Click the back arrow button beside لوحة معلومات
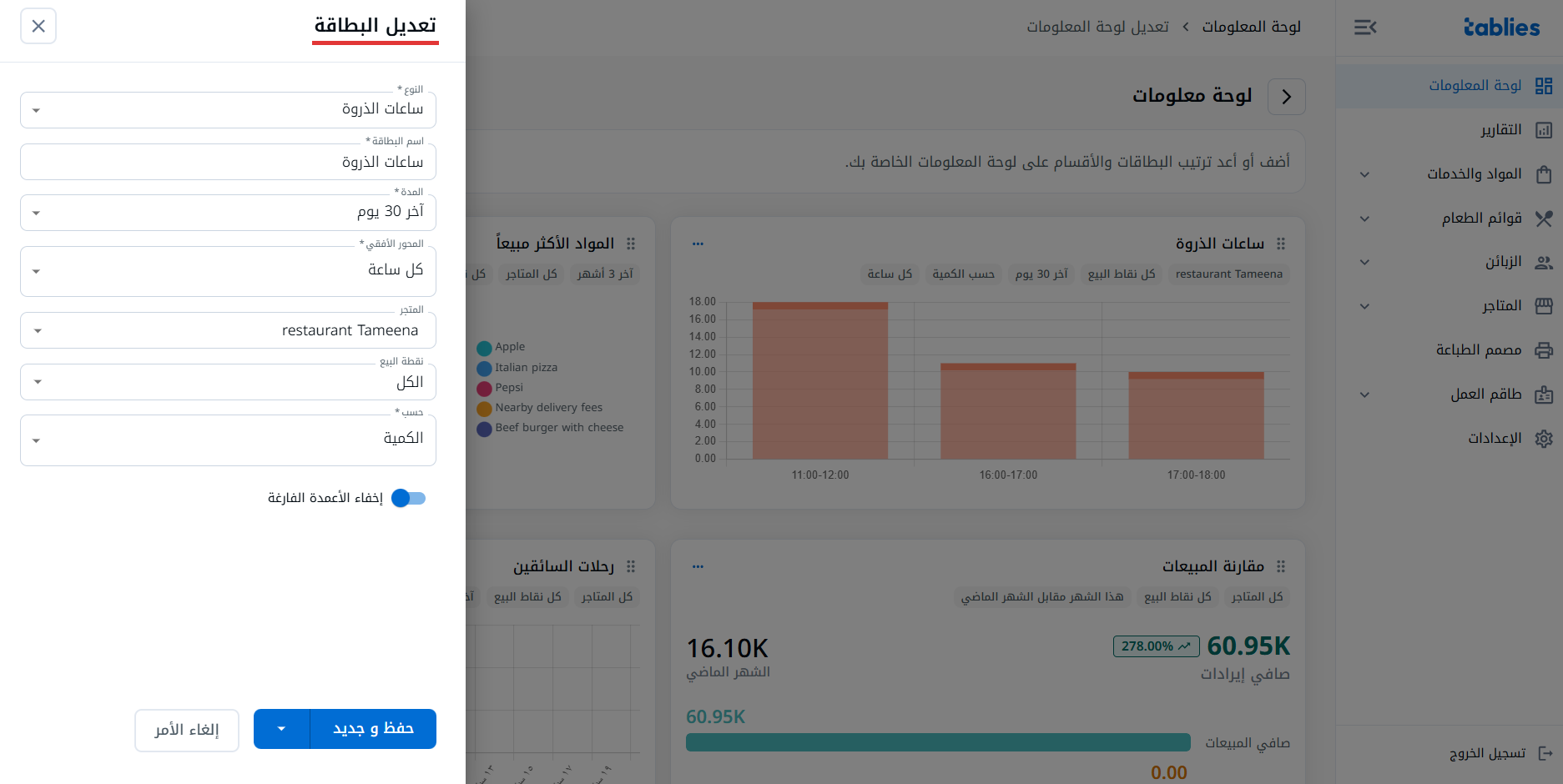Viewport: 1563px width, 784px height. point(1286,97)
